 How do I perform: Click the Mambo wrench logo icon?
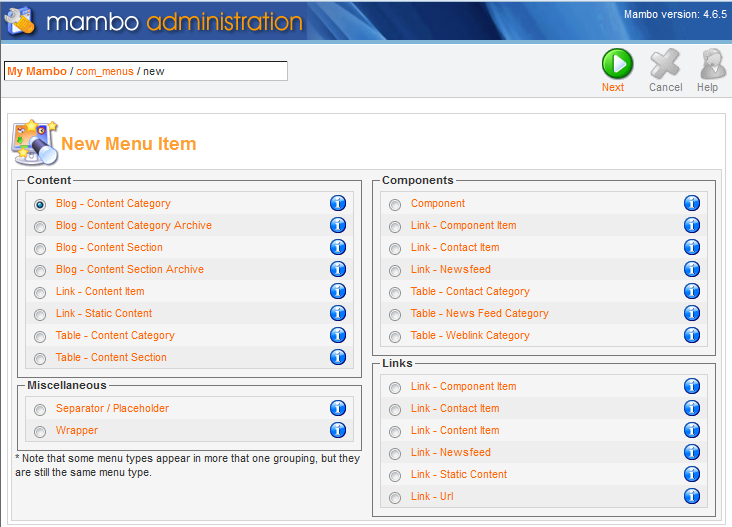click(x=20, y=21)
